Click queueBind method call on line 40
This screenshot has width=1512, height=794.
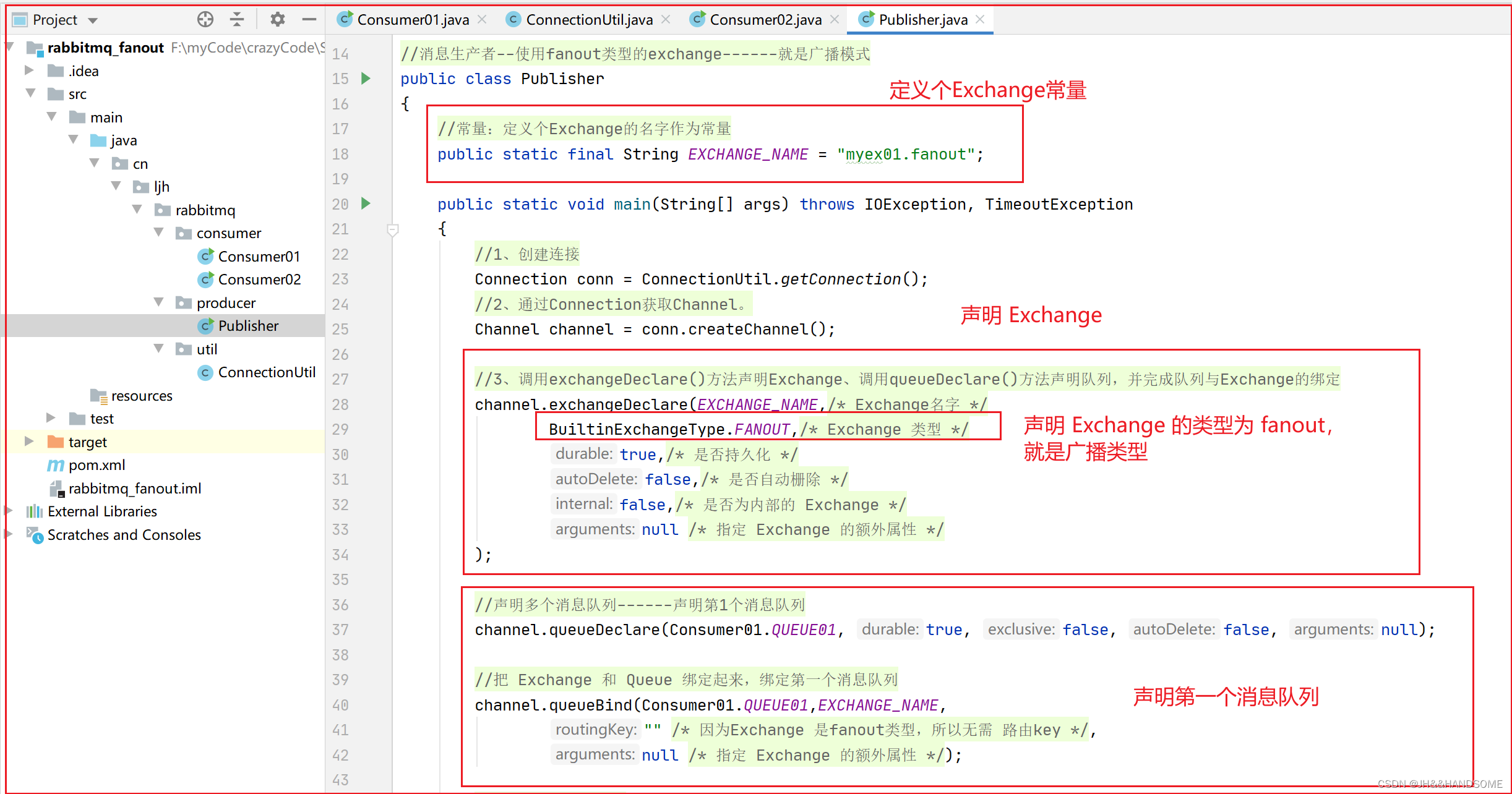click(590, 705)
